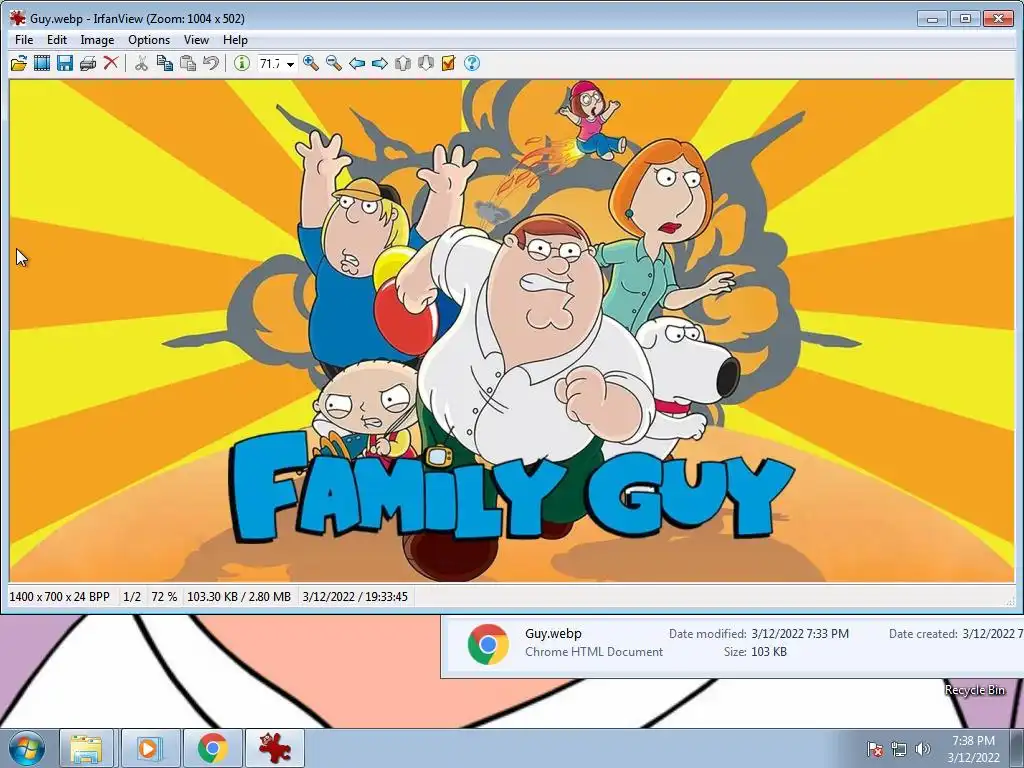Screen dimensions: 1024x768
Task: Click the Chrome file icon beside Guy.webp
Action: 488,645
